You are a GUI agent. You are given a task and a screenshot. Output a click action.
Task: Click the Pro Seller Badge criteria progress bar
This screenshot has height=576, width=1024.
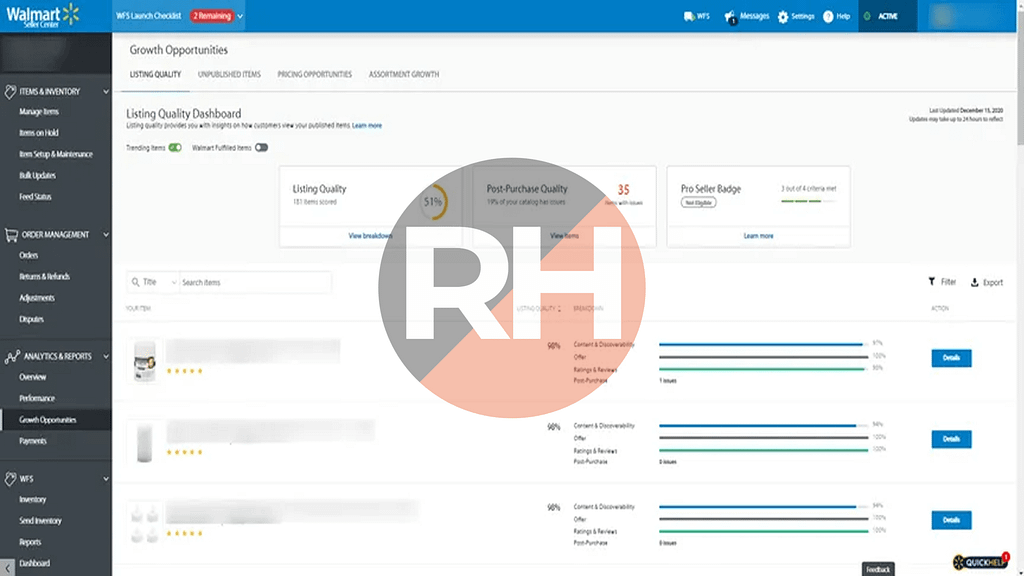pos(808,201)
